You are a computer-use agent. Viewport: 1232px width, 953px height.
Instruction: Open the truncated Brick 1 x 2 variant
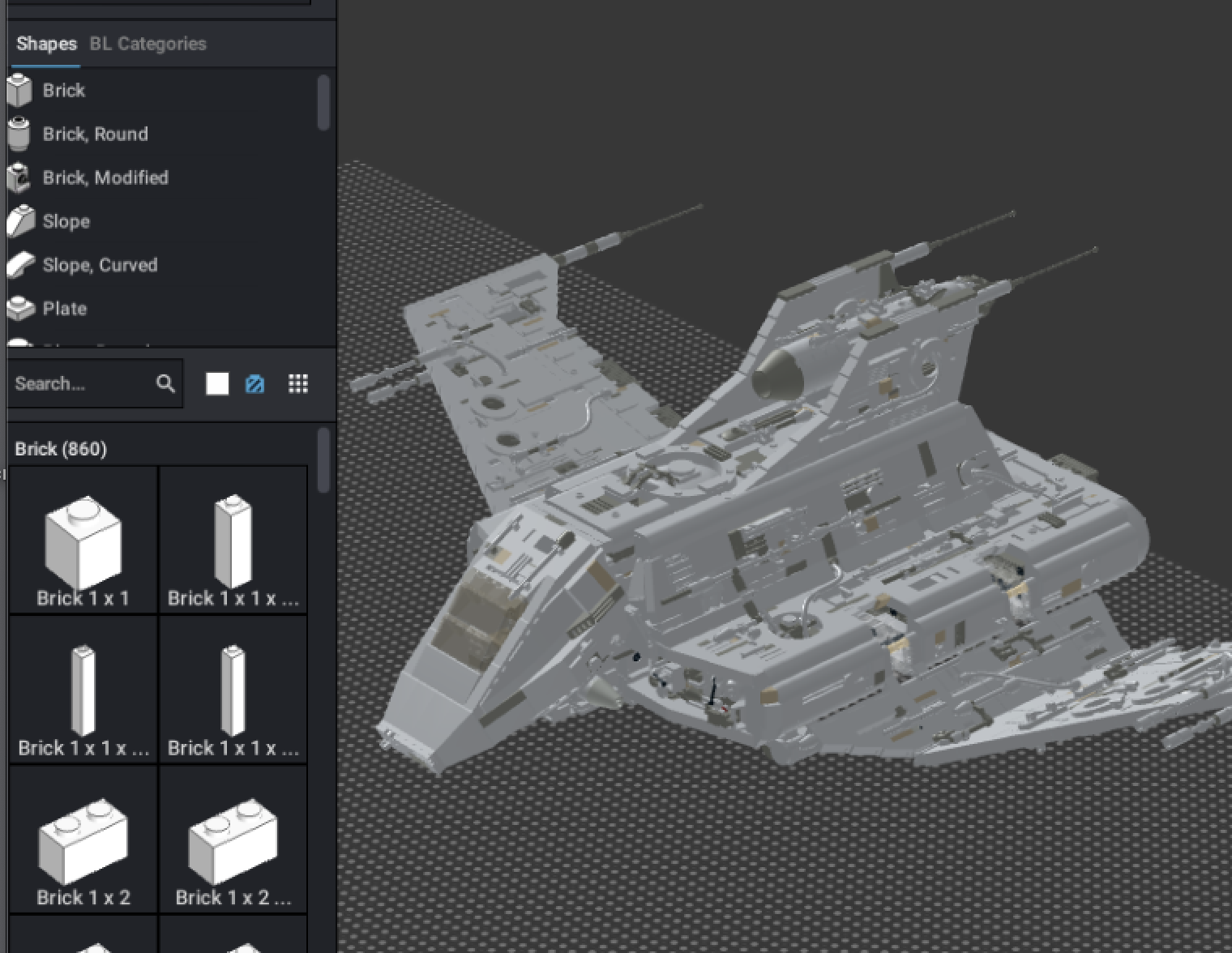pos(233,839)
